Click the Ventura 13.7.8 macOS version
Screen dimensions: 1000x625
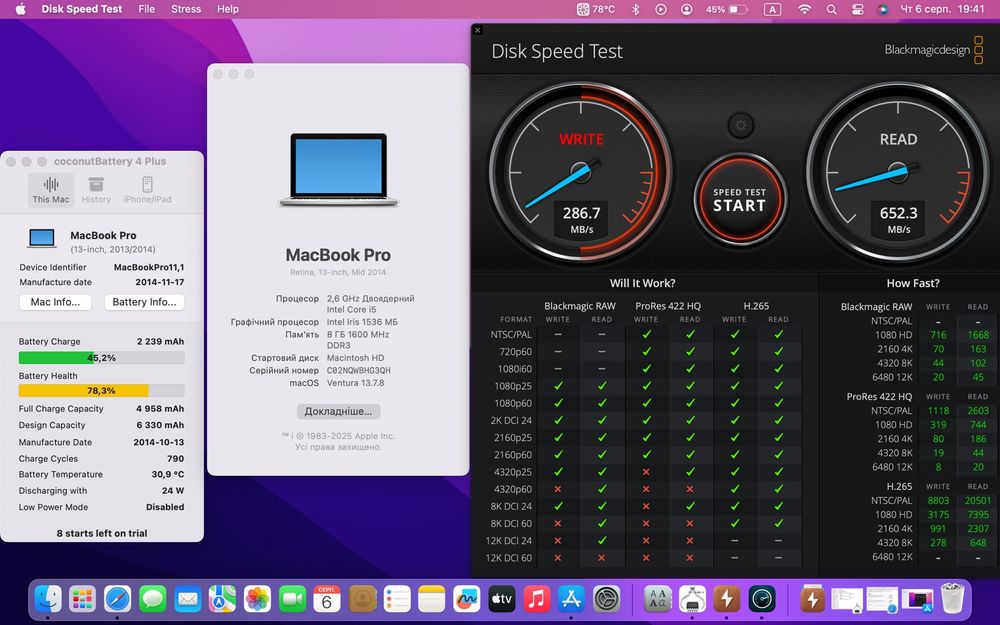click(x=355, y=383)
